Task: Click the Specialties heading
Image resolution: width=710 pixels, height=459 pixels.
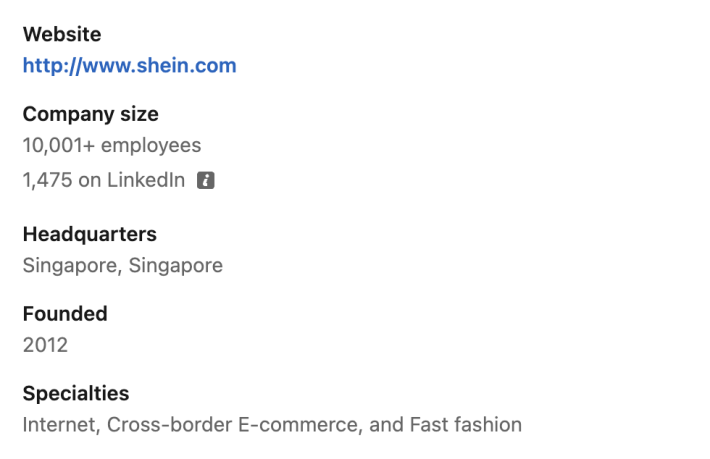Action: coord(76,394)
